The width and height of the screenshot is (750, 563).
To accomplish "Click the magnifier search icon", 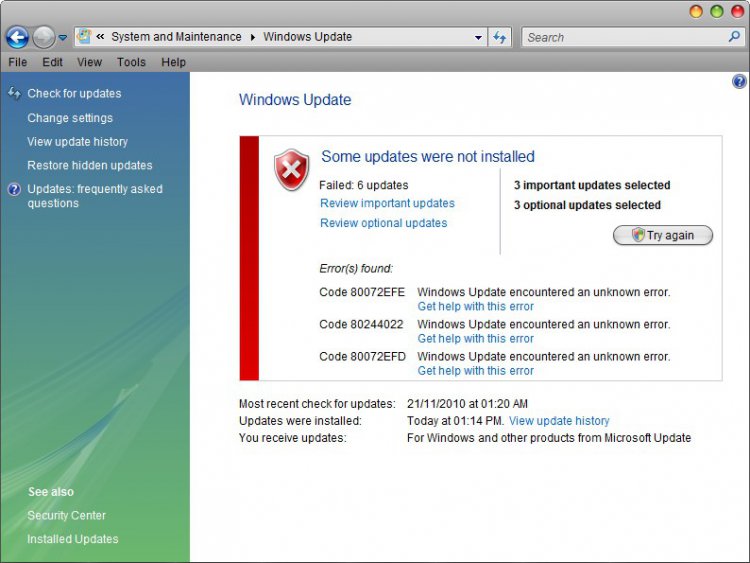I will [x=734, y=36].
